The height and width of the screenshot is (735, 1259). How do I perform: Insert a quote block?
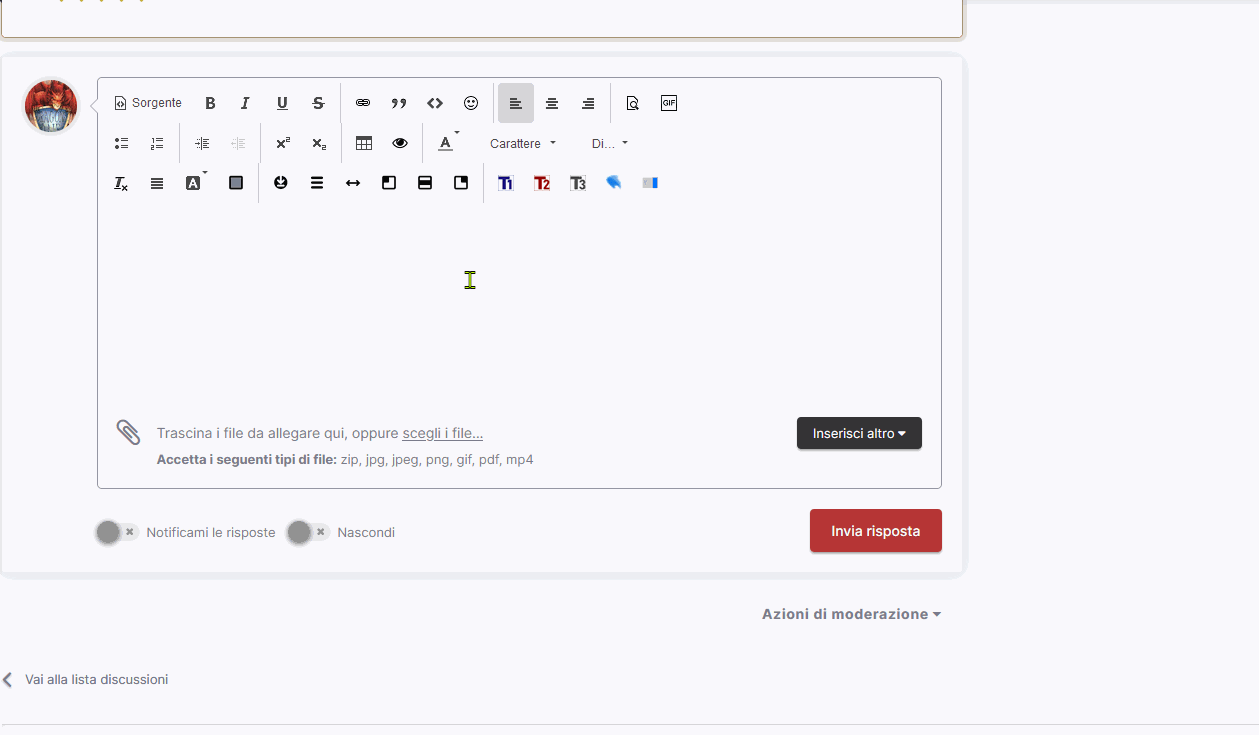point(399,103)
